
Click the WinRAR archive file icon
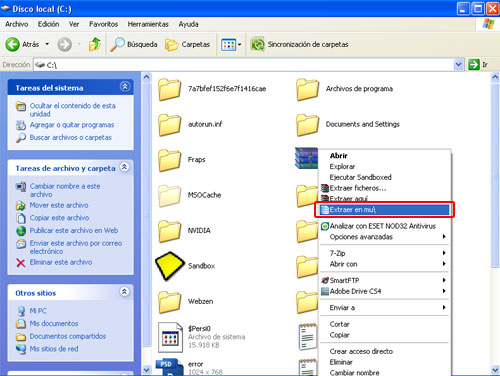pyautogui.click(x=306, y=158)
